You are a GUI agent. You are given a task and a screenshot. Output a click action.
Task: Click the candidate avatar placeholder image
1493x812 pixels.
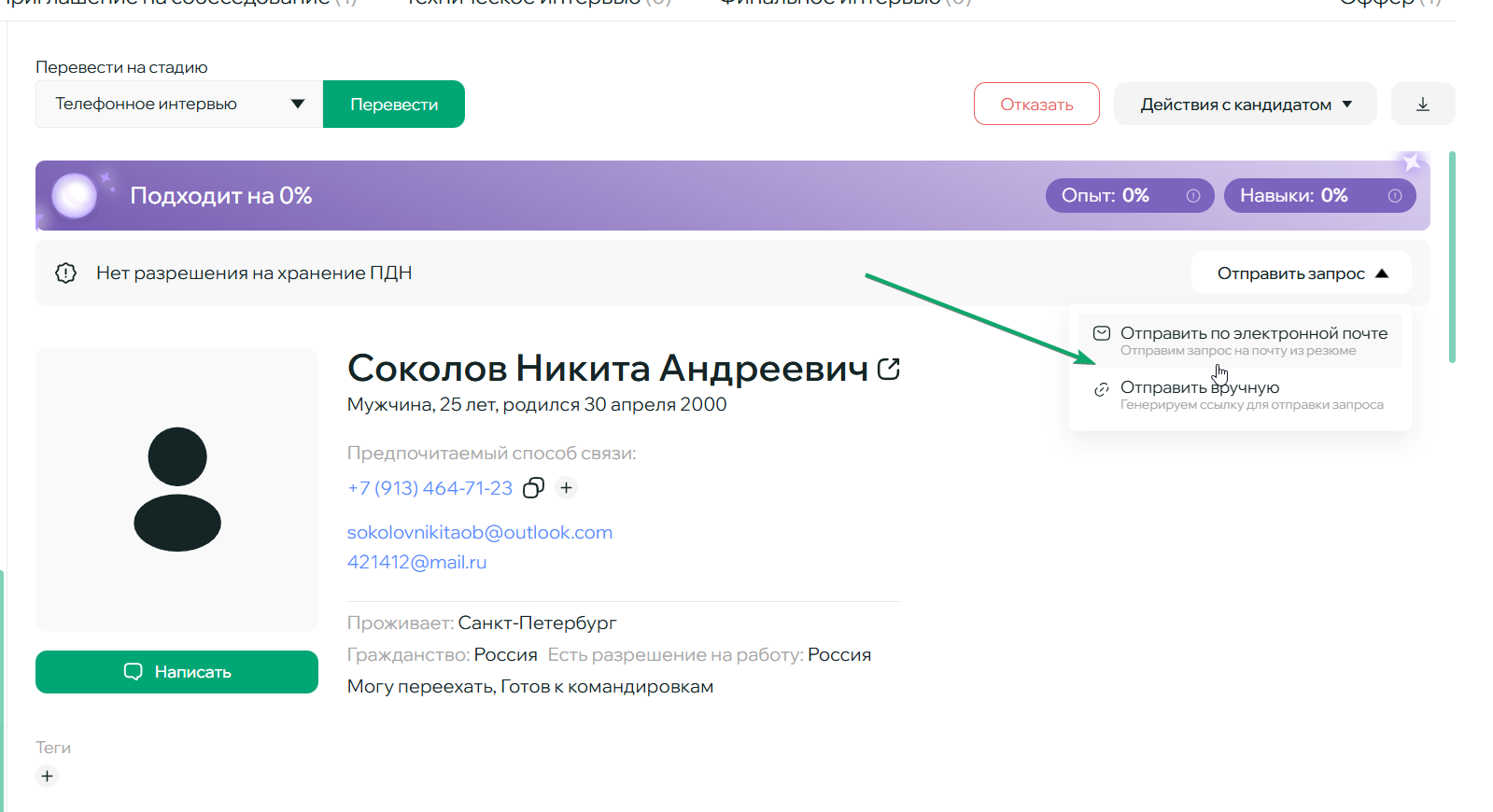coord(177,490)
